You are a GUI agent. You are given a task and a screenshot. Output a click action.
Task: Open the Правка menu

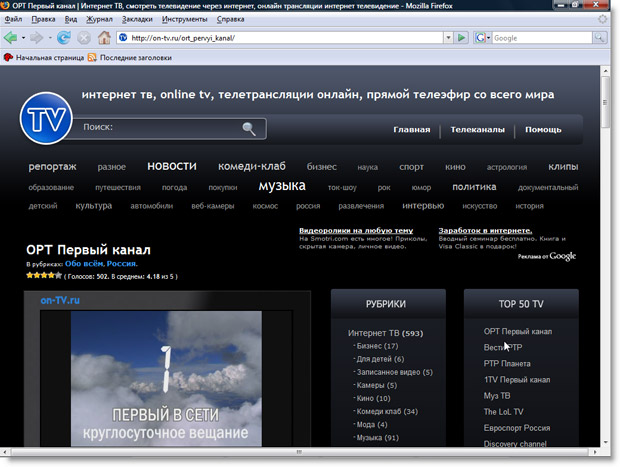coord(43,19)
